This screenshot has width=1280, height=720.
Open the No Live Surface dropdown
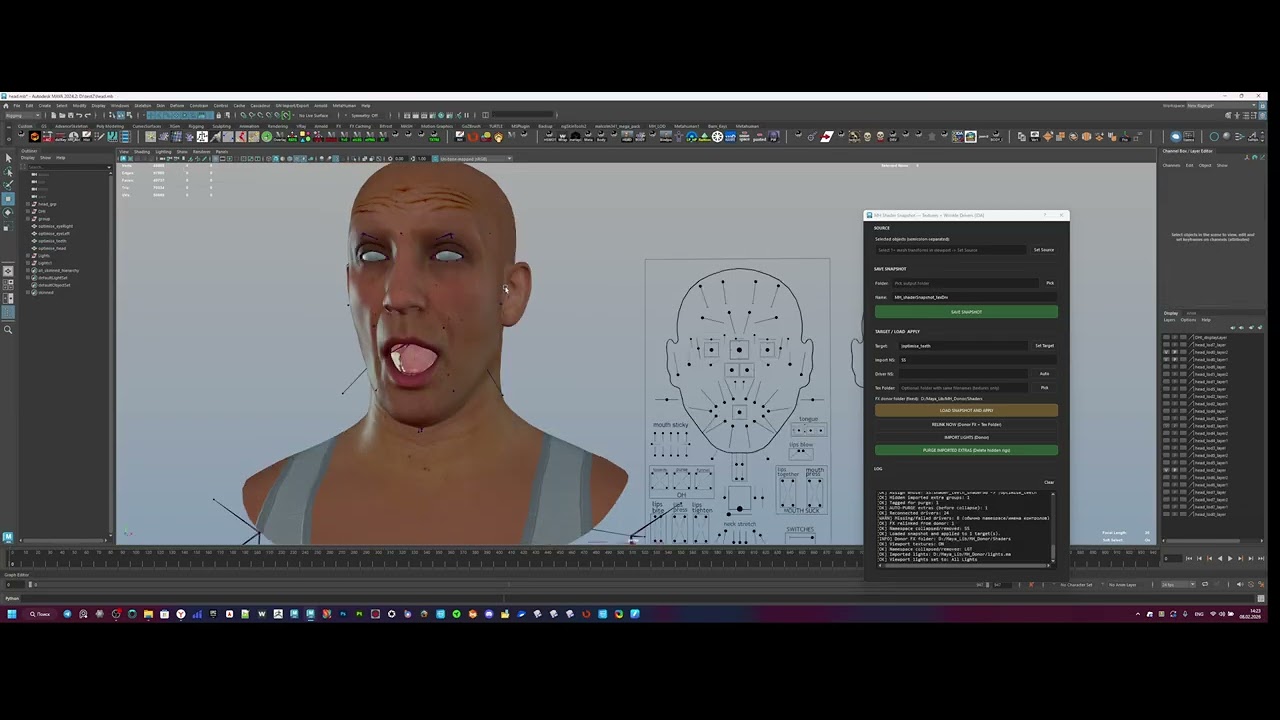312,115
